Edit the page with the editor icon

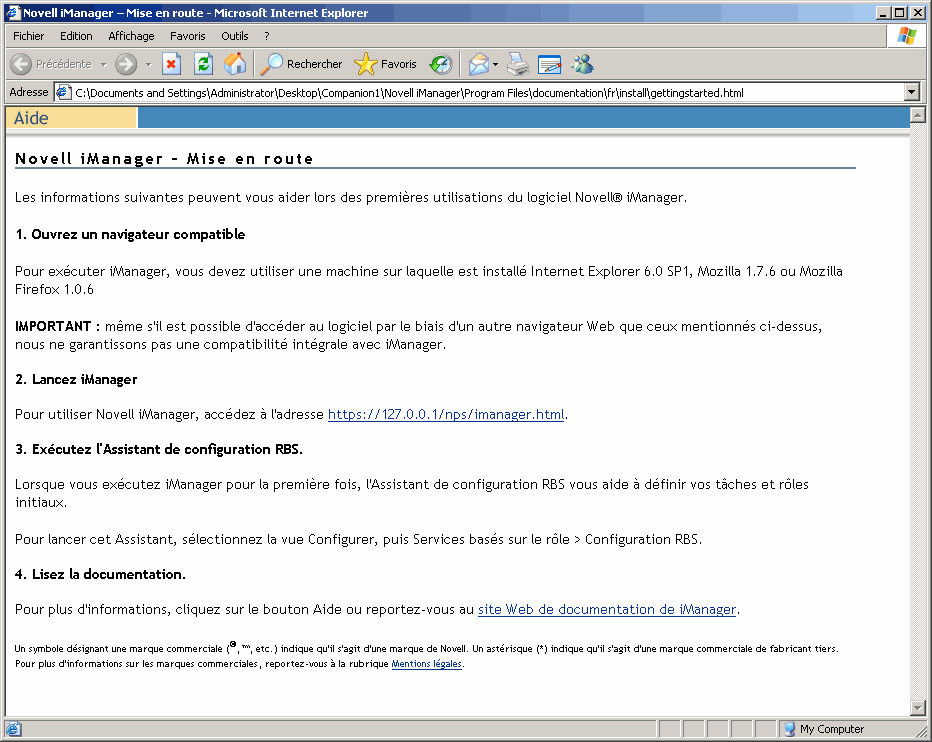click(546, 64)
